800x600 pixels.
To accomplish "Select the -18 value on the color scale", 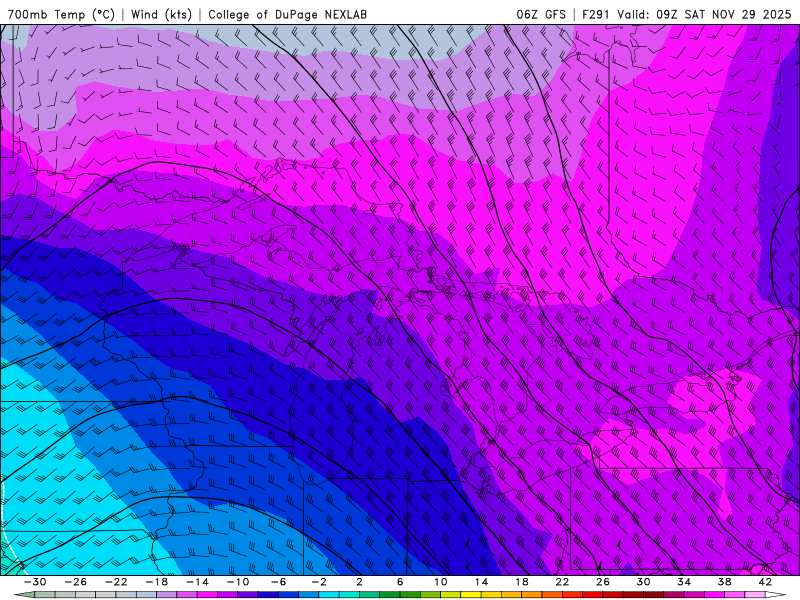I will 157,582.
